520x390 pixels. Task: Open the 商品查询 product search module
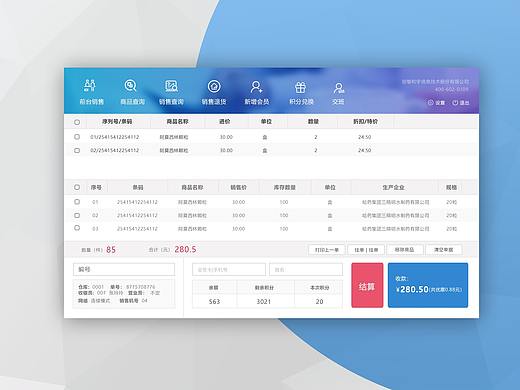(x=132, y=92)
